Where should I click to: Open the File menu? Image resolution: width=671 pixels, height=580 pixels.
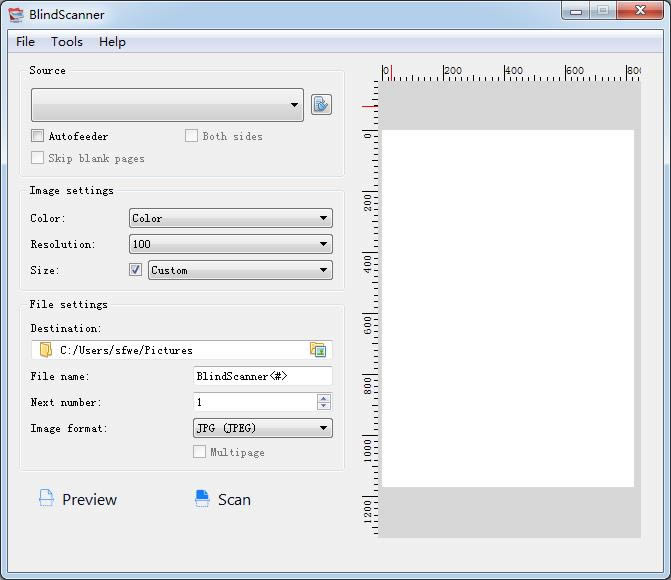click(x=25, y=42)
